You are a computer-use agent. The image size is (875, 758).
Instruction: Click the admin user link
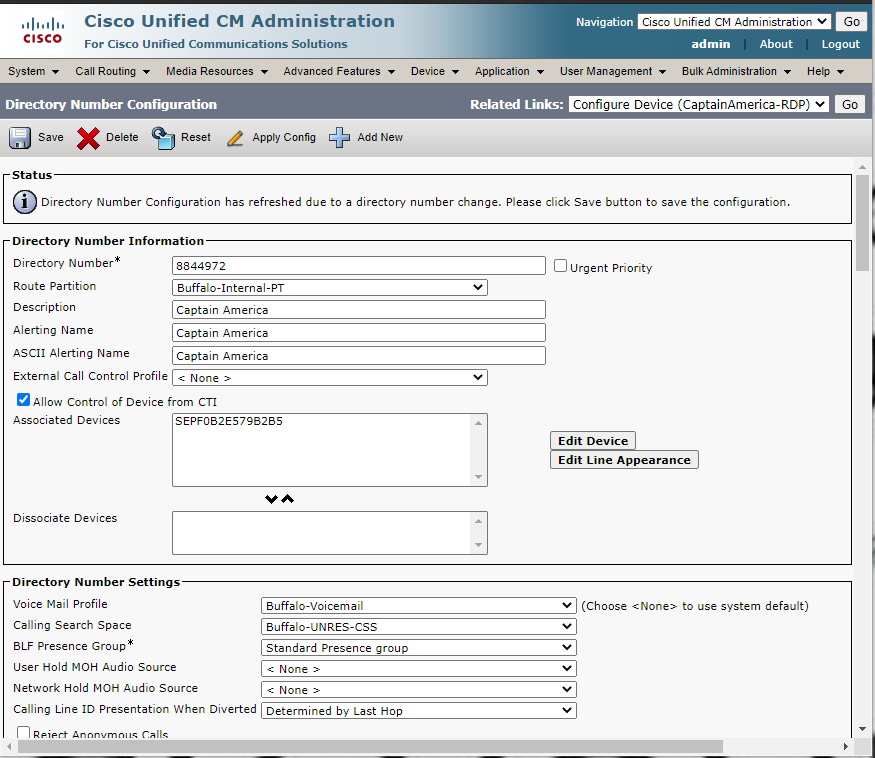point(710,44)
